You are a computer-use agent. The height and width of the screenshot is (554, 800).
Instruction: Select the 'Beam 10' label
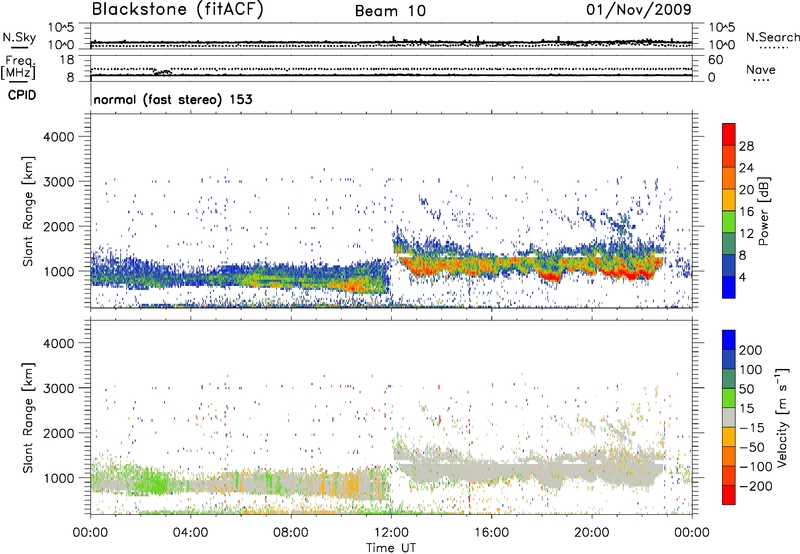[390, 11]
